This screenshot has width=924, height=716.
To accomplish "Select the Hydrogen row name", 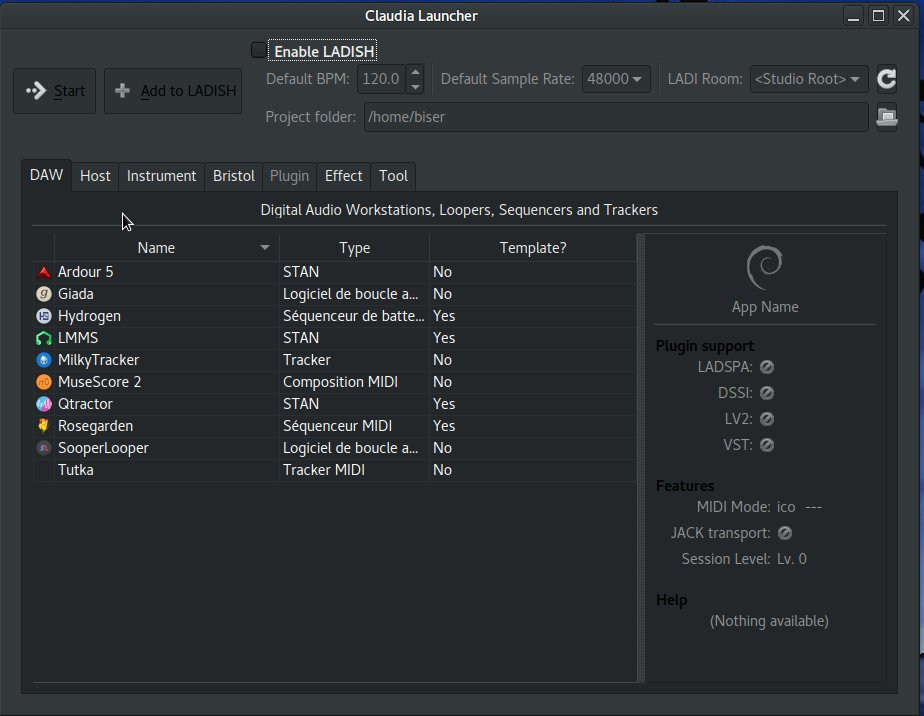I will (x=89, y=316).
